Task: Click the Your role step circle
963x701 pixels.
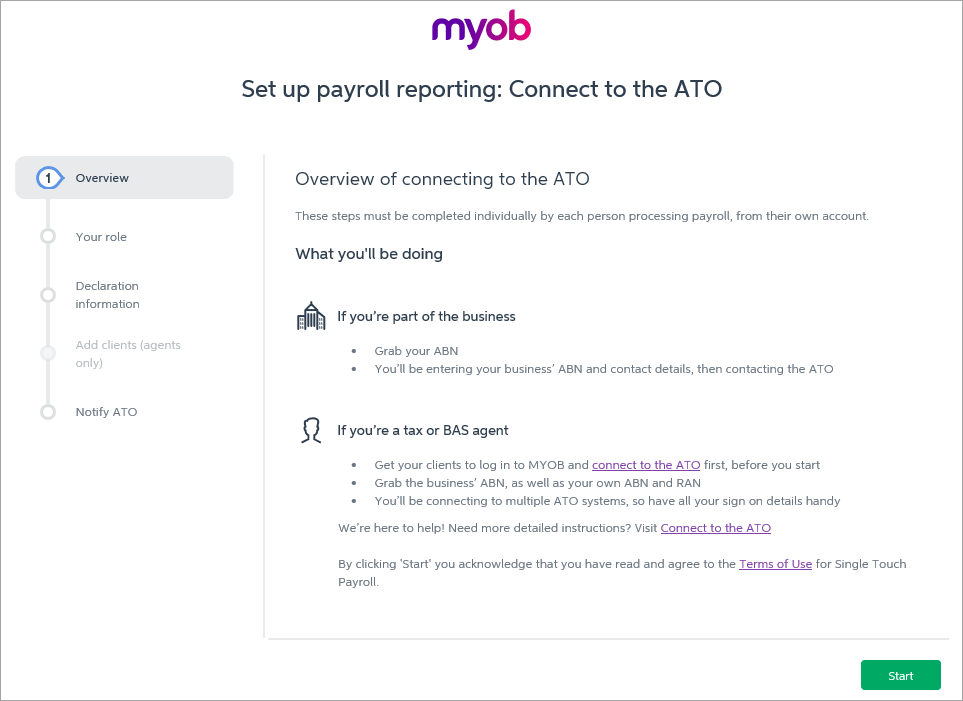Action: 48,237
